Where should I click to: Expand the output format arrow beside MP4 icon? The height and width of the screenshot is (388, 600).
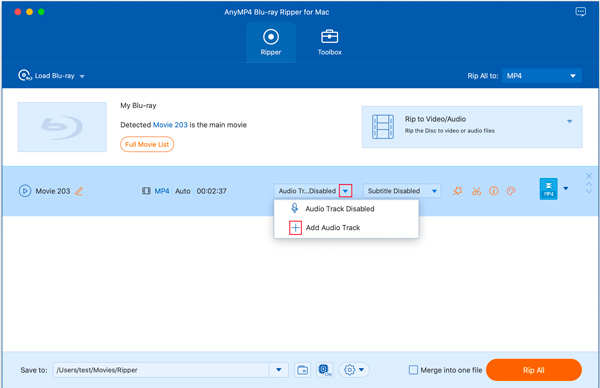point(566,188)
